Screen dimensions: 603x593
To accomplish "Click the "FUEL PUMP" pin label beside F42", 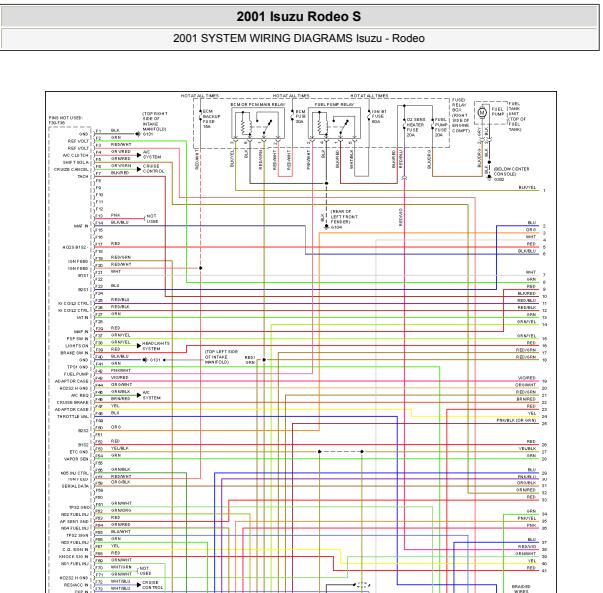I will coord(76,374).
